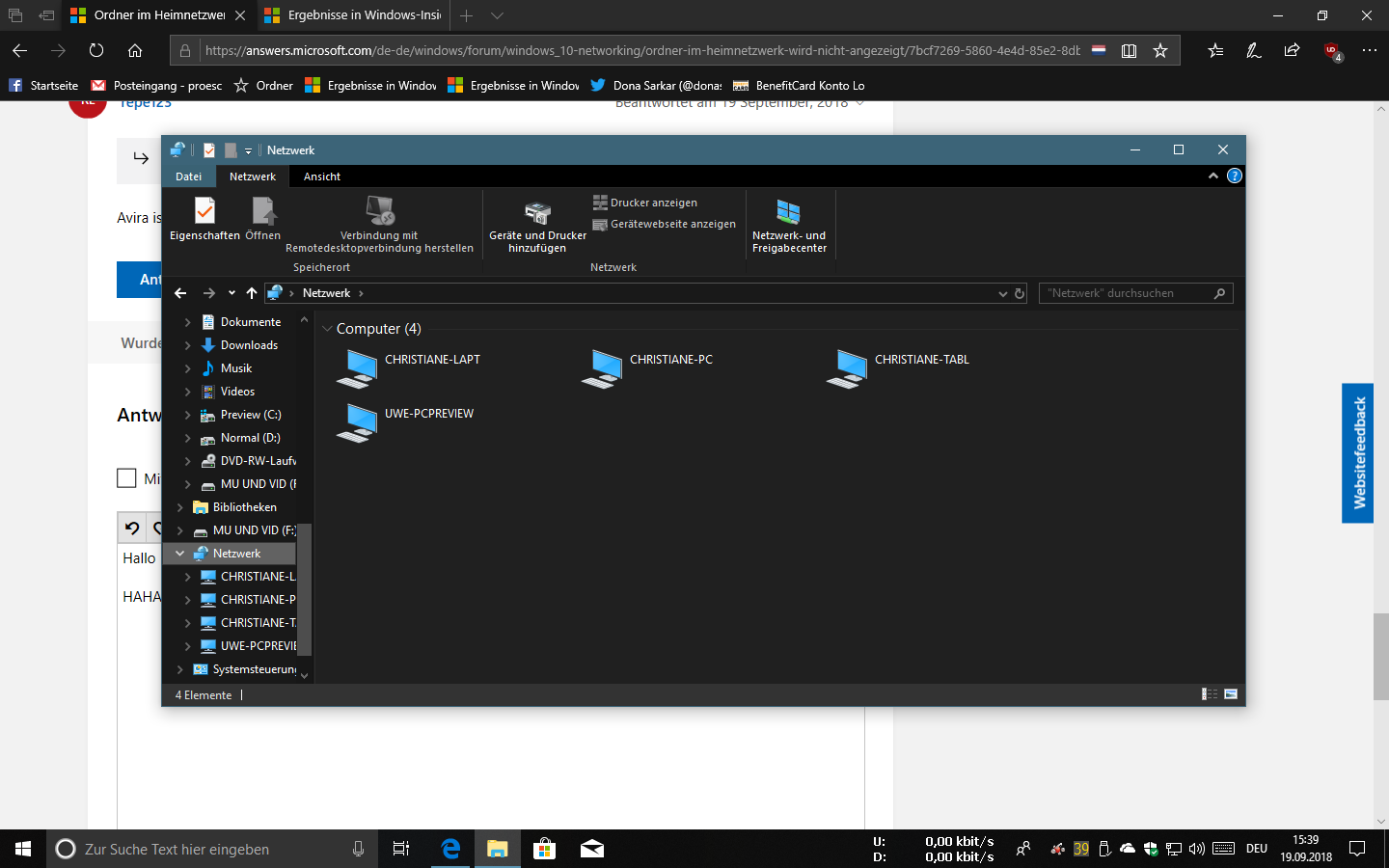Open Eigenschaften in the Netzwerk ribbon
This screenshot has height=868, width=1389.
click(204, 219)
